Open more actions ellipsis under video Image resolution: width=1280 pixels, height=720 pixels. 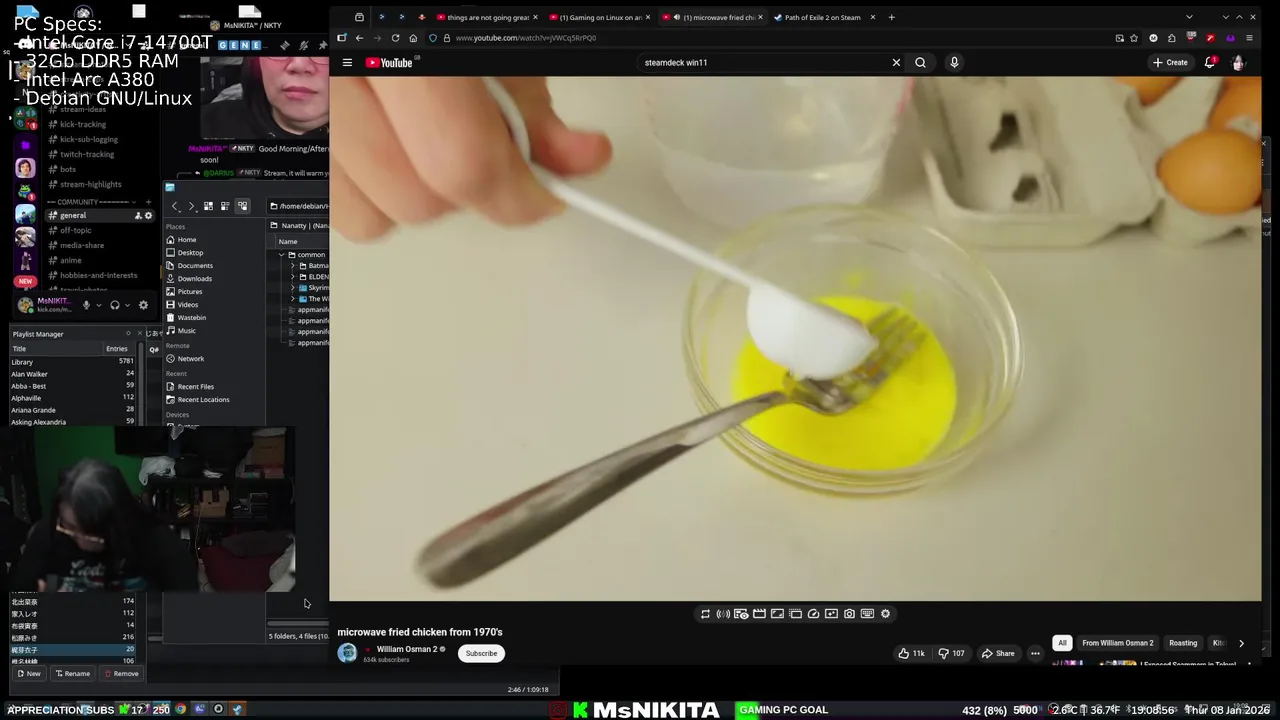tap(1035, 653)
